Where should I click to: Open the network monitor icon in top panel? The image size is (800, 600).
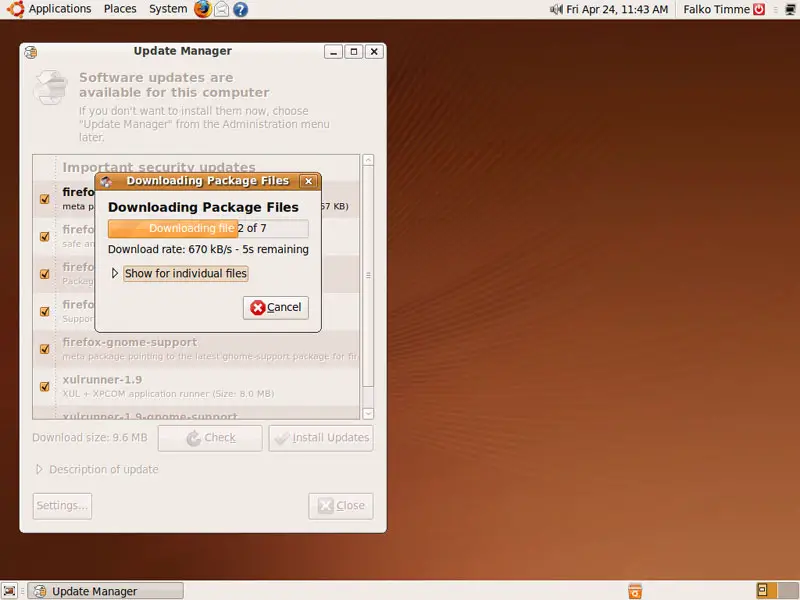click(790, 9)
